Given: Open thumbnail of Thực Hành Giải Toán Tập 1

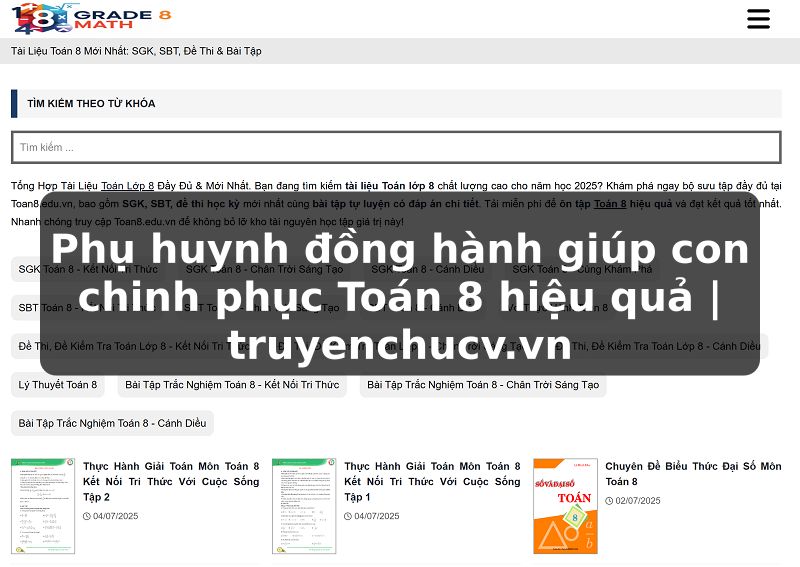Looking at the screenshot, I should click(304, 506).
